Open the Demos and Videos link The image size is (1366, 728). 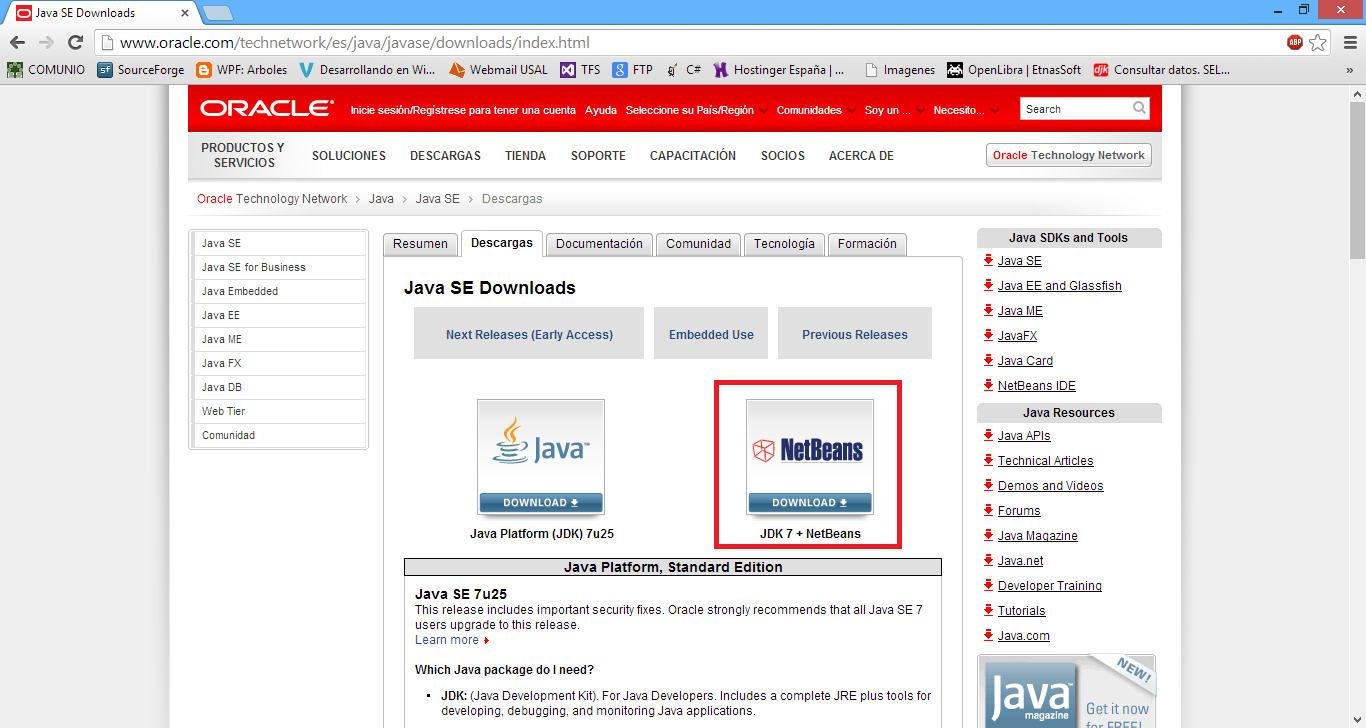point(1050,486)
